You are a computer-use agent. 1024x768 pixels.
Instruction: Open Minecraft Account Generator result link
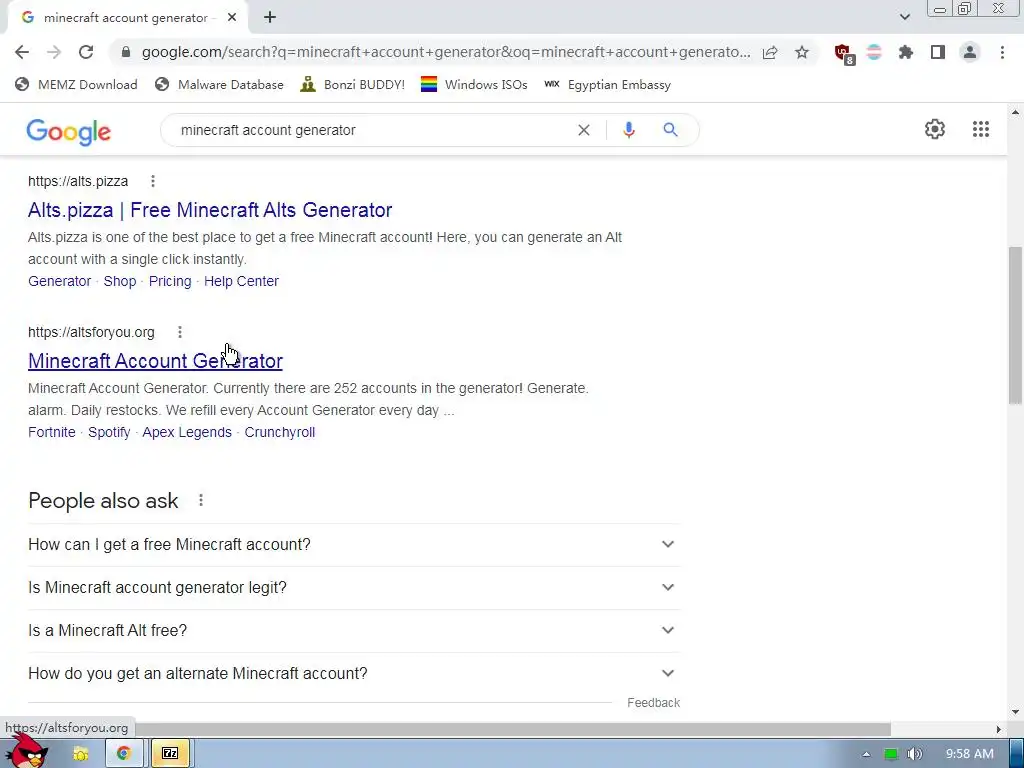[x=155, y=360]
